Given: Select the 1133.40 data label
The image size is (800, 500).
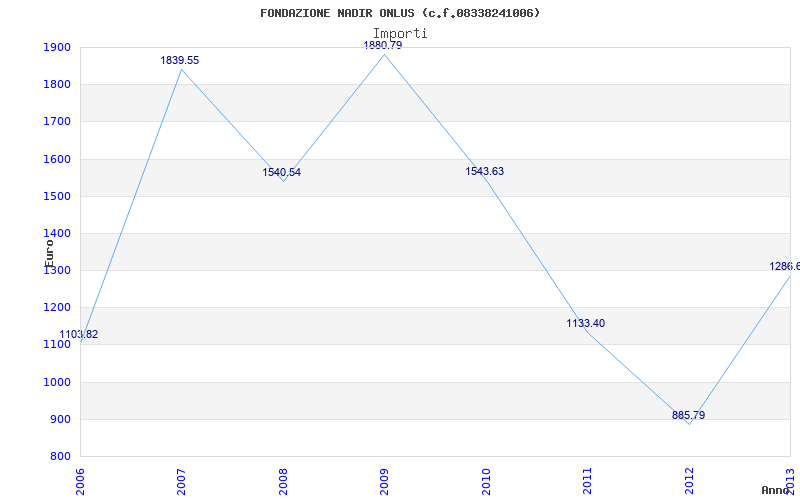Looking at the screenshot, I should pos(586,323).
